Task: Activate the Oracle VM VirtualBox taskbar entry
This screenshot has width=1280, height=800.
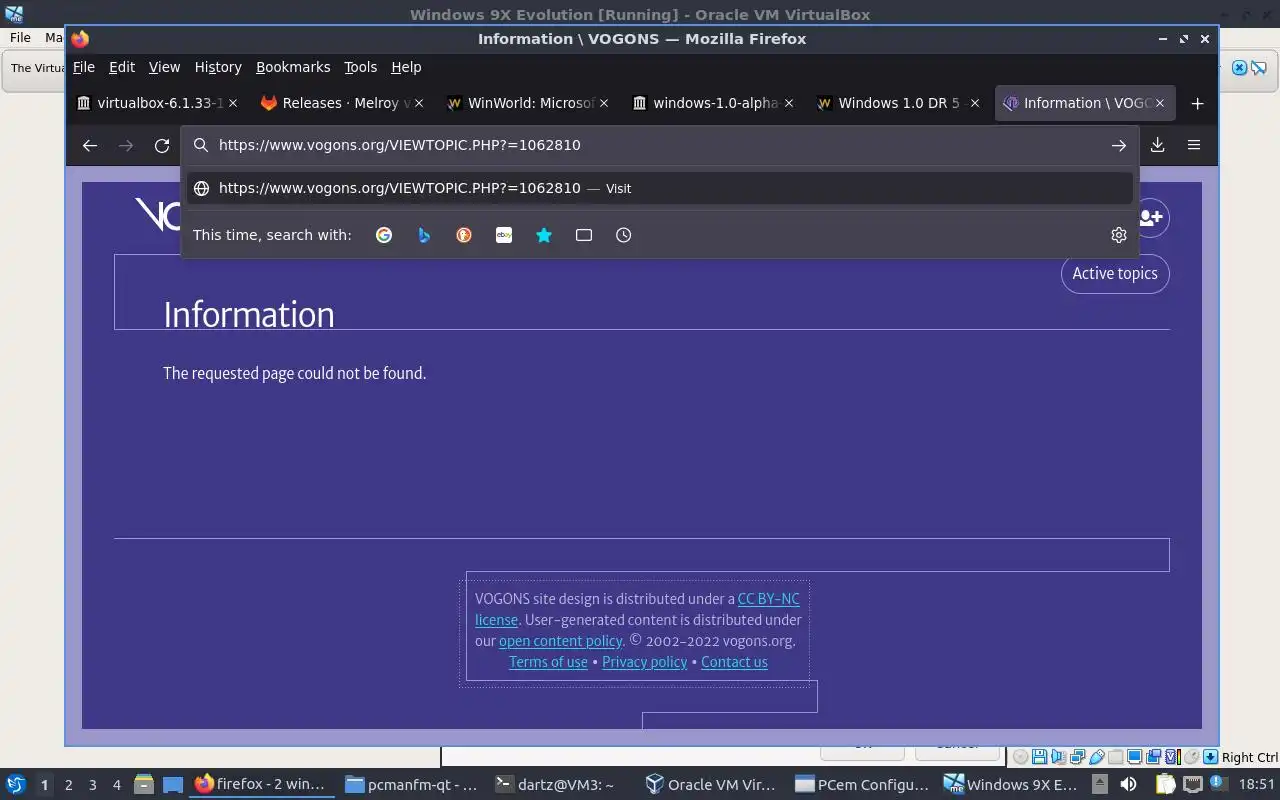Action: coord(711,784)
